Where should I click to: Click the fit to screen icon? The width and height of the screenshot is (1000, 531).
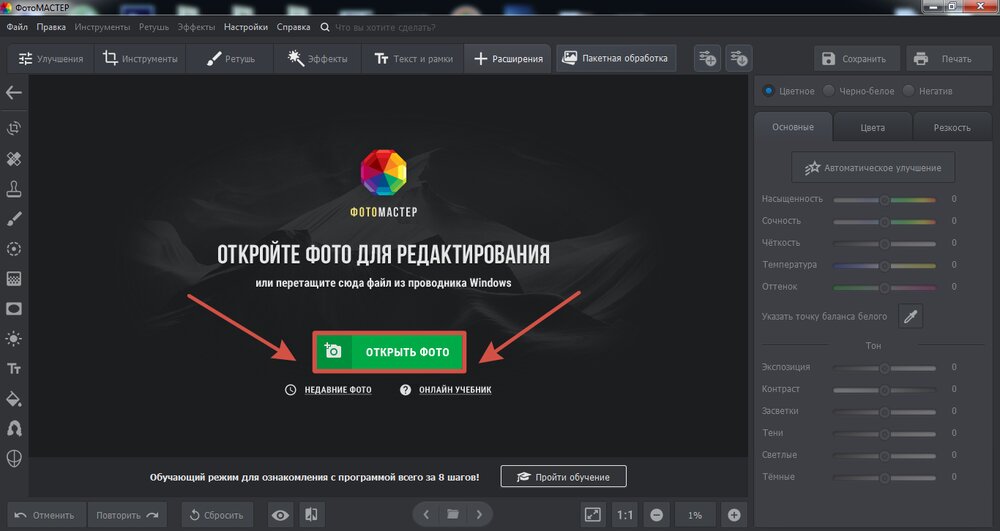(x=593, y=515)
